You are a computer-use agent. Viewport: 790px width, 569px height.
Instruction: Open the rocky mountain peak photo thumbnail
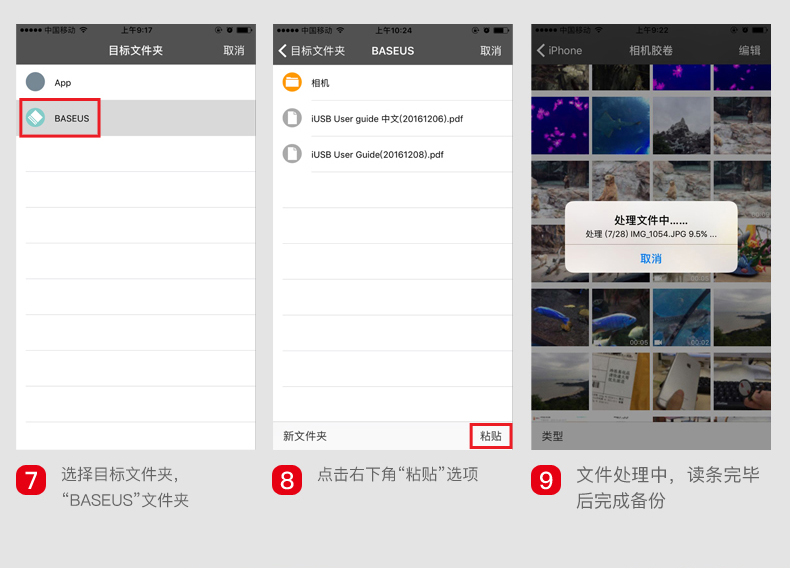[682, 125]
